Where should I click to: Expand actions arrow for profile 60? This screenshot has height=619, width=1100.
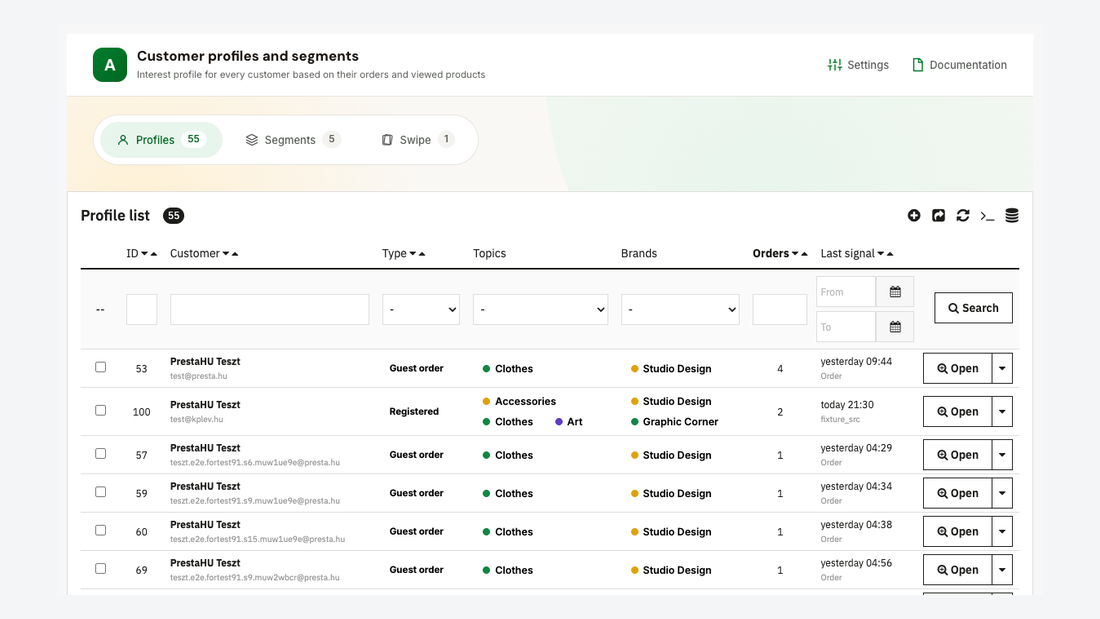tap(1002, 532)
